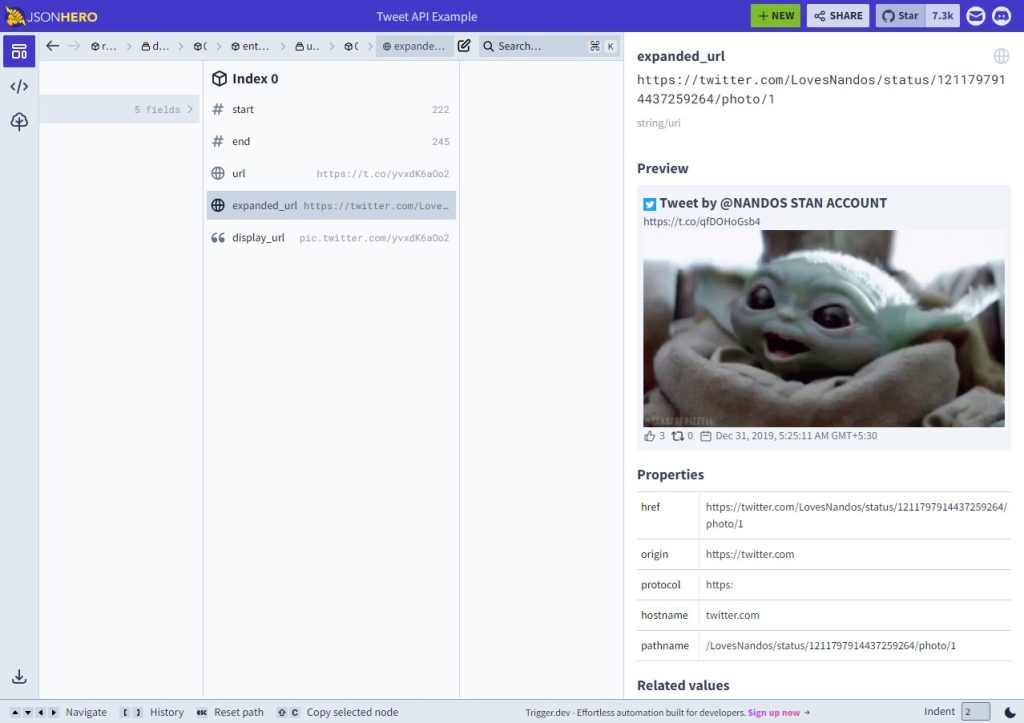
Task: Click the href property value
Action: (x=856, y=515)
